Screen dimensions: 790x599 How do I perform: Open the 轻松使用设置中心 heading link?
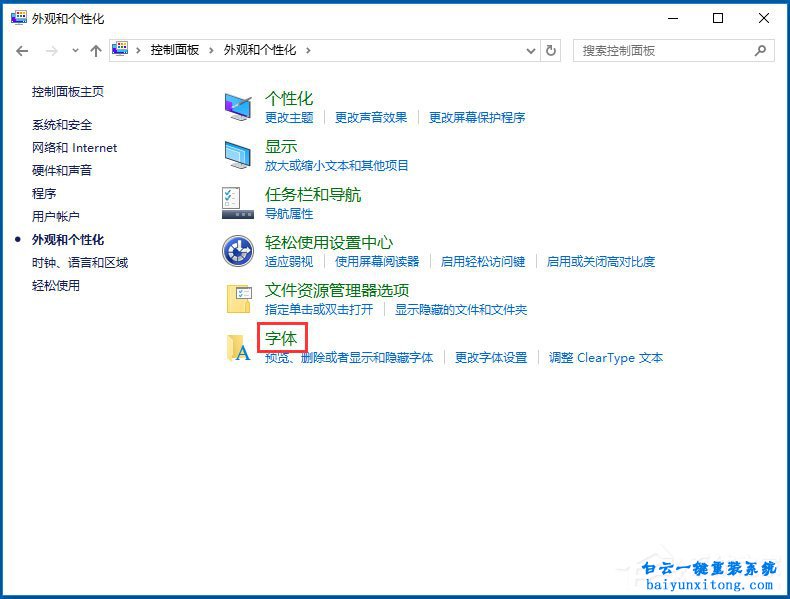coord(329,242)
